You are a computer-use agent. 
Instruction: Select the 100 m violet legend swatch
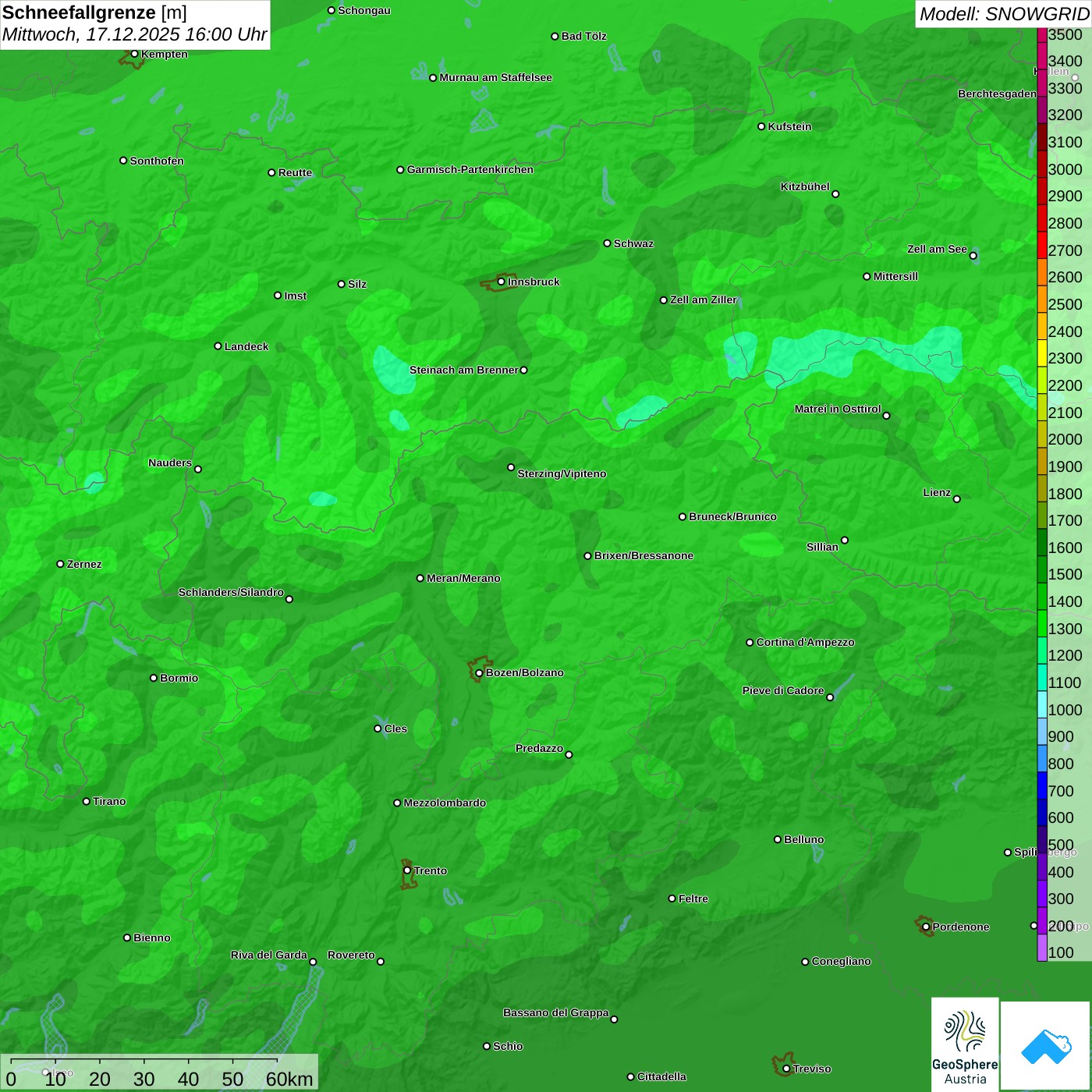pyautogui.click(x=1042, y=948)
